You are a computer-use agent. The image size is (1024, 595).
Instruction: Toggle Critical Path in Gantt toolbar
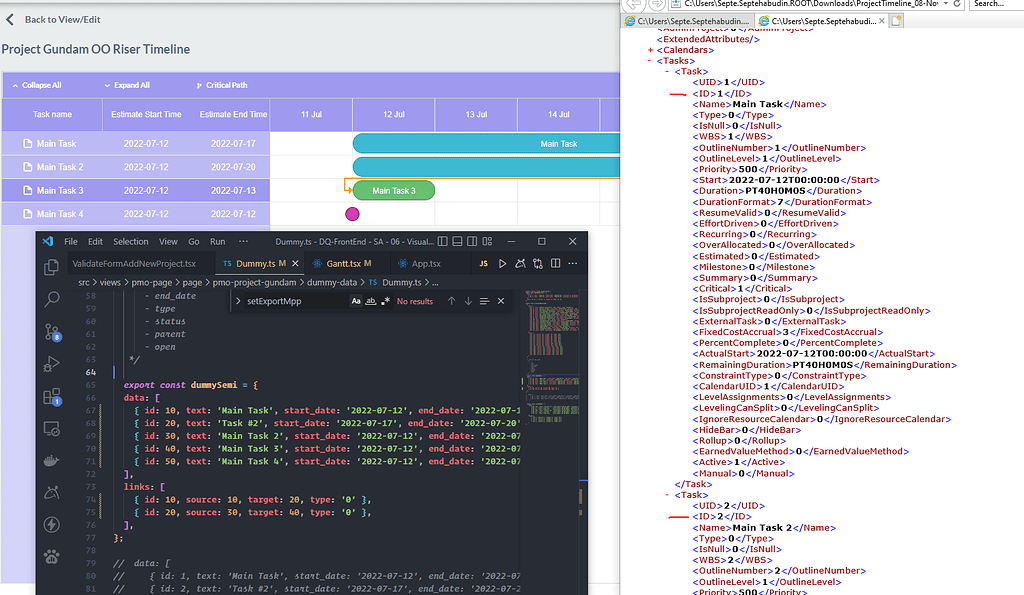pyautogui.click(x=222, y=86)
